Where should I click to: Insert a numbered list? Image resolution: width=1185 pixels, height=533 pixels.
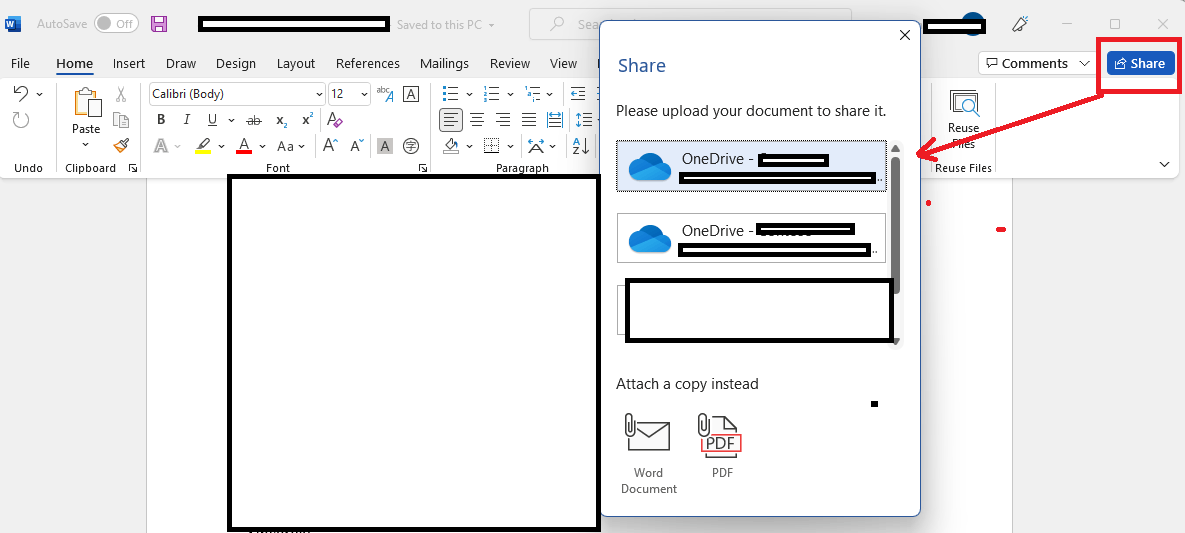[x=492, y=94]
